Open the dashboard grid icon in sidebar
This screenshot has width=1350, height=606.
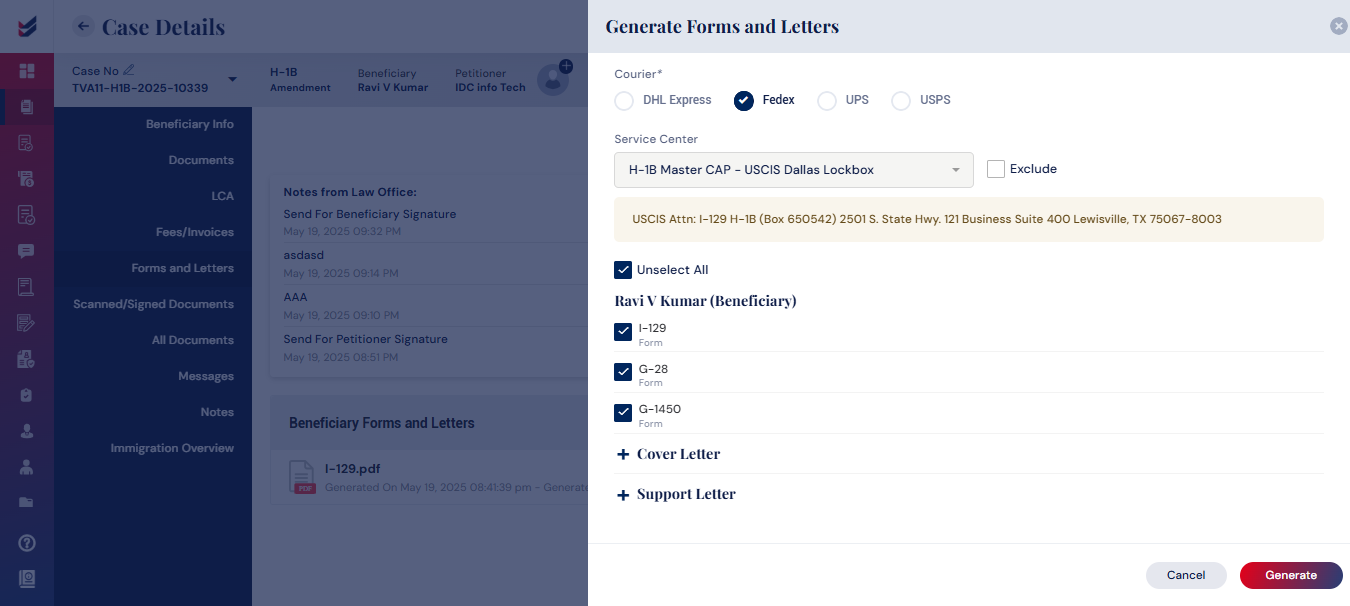click(27, 71)
